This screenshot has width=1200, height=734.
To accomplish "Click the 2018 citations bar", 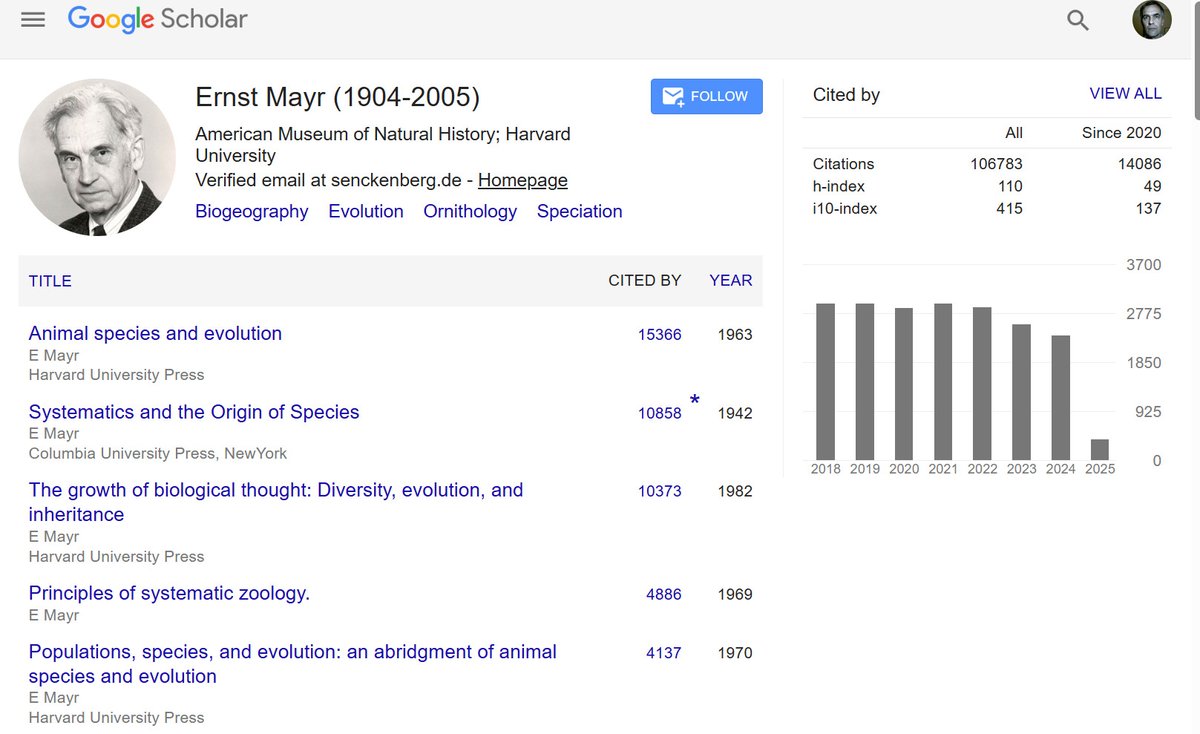I will [825, 381].
